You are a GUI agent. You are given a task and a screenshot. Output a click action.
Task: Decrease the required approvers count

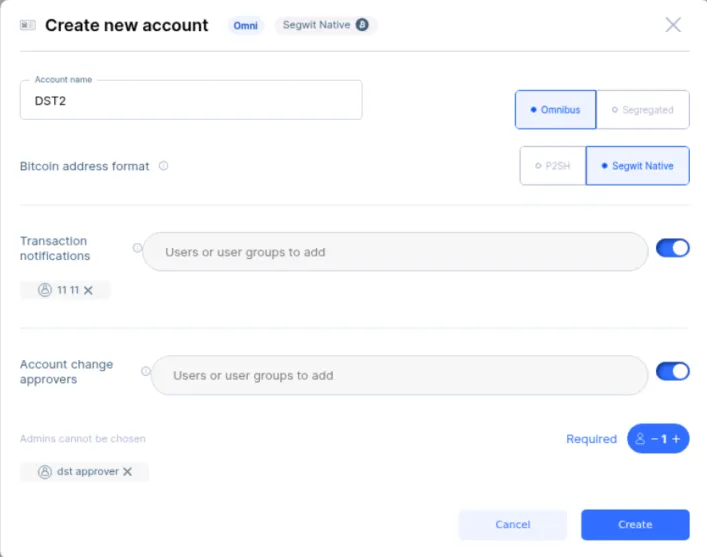[x=654, y=439]
